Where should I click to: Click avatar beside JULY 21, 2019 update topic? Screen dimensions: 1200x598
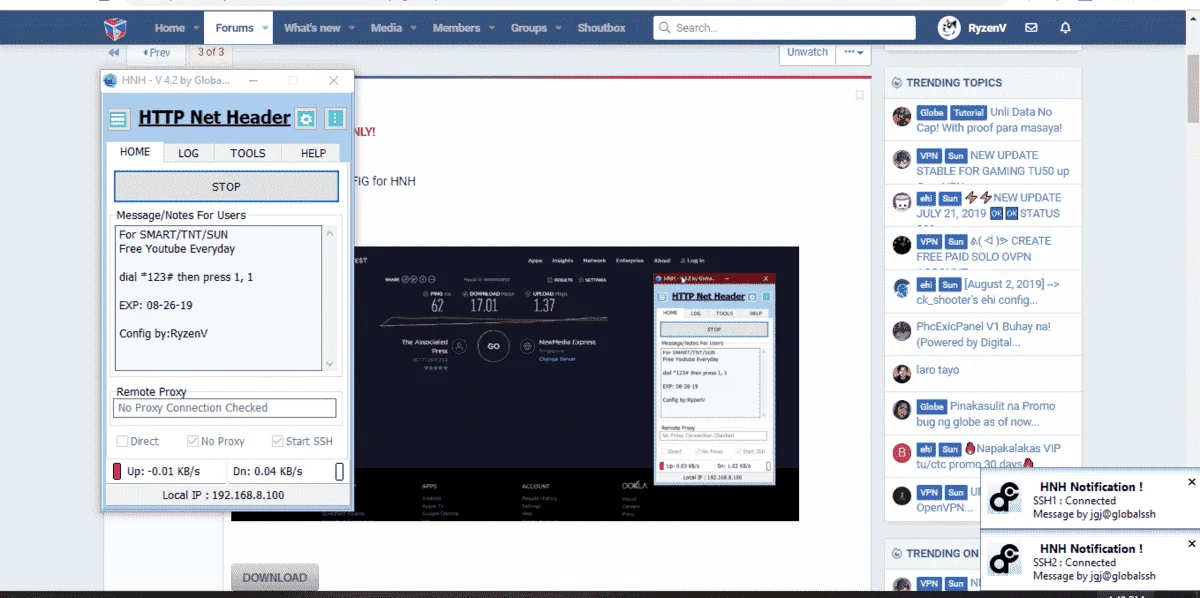coord(902,201)
